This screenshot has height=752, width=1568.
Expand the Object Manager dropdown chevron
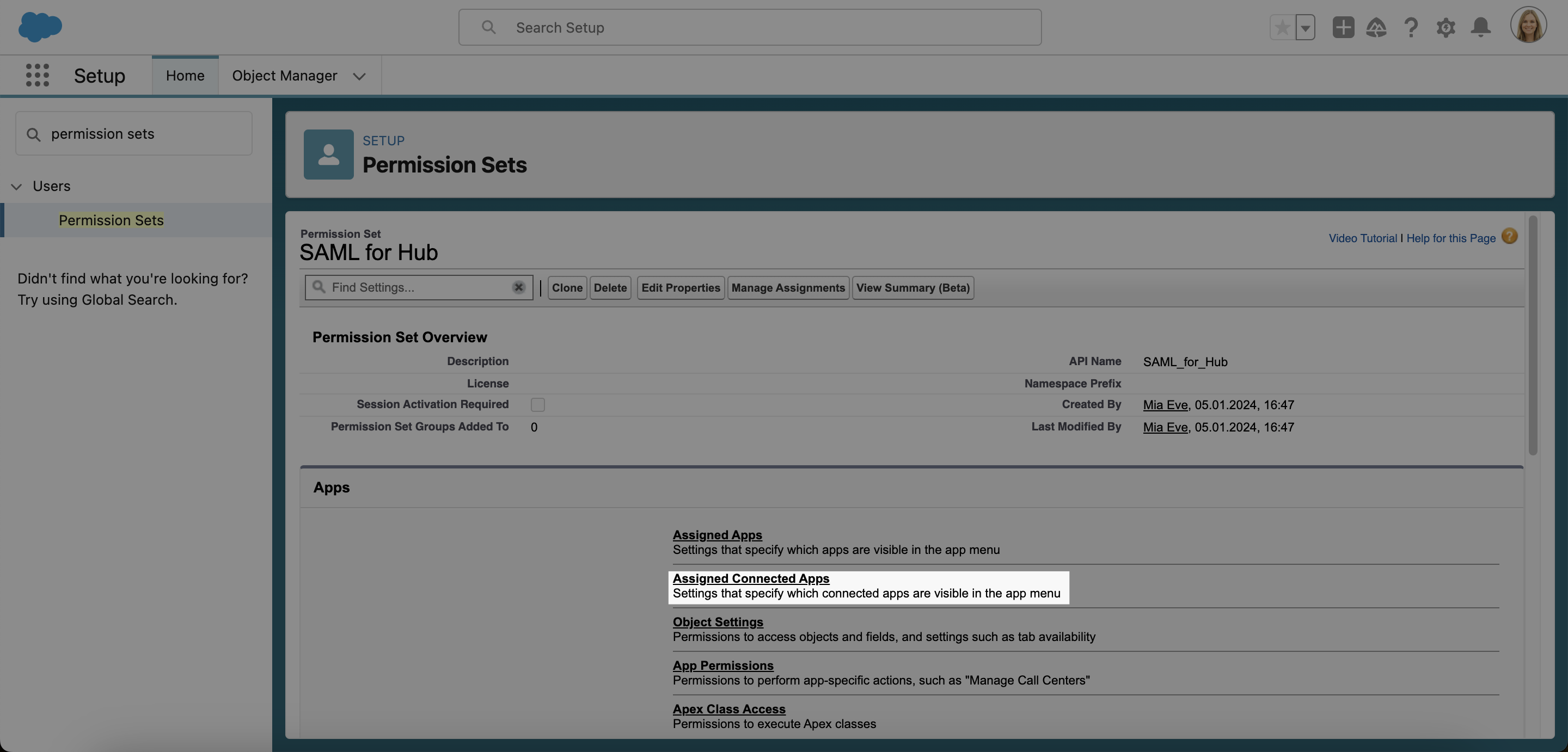(359, 76)
